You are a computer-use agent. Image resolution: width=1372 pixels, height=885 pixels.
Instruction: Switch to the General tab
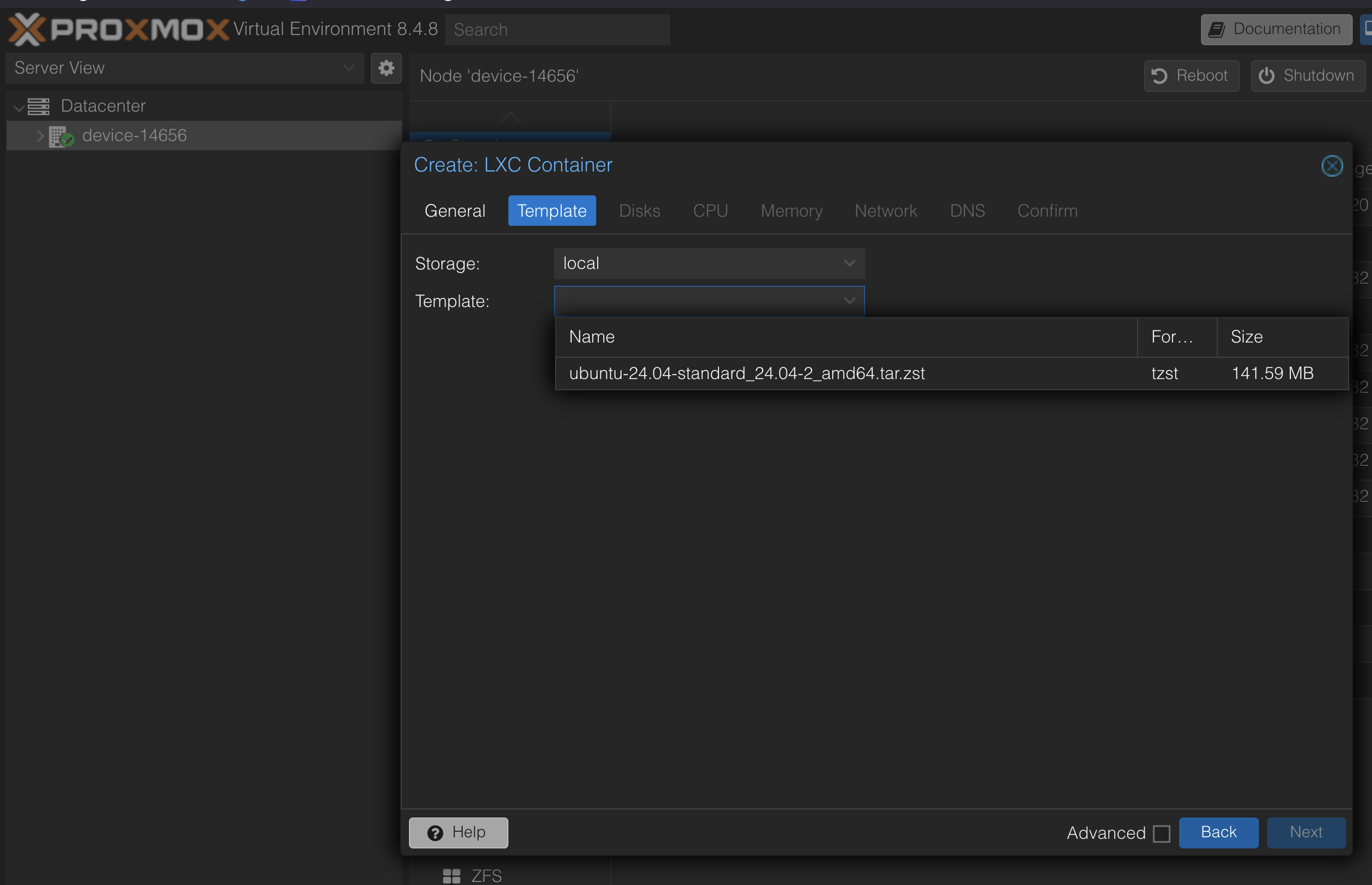(x=455, y=211)
